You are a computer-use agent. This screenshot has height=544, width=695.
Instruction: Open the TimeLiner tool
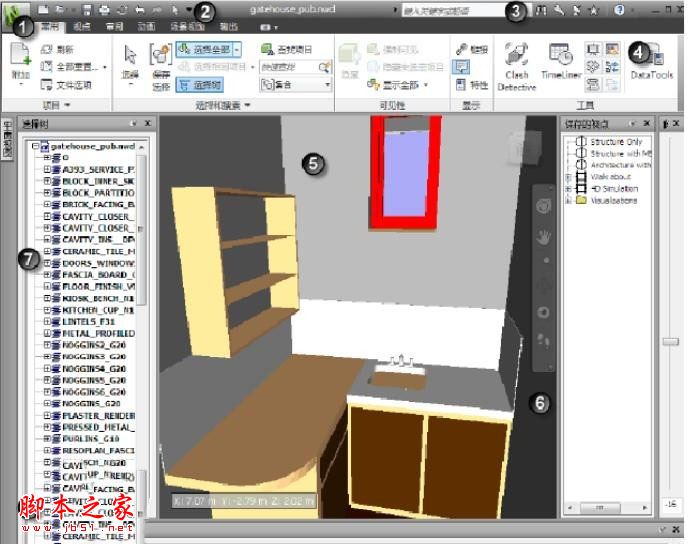tap(561, 62)
